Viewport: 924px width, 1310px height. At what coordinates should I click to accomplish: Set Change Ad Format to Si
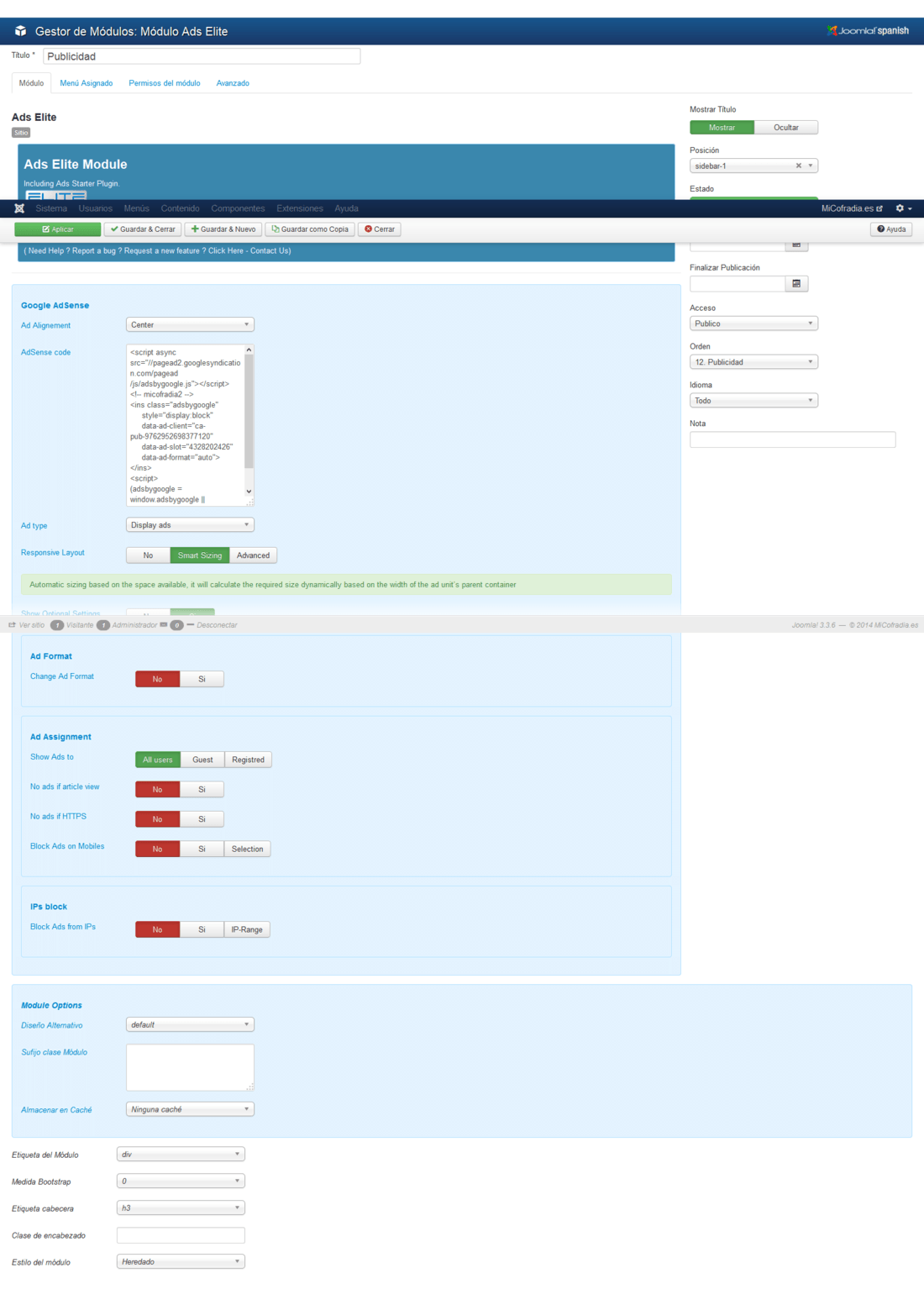pos(202,679)
